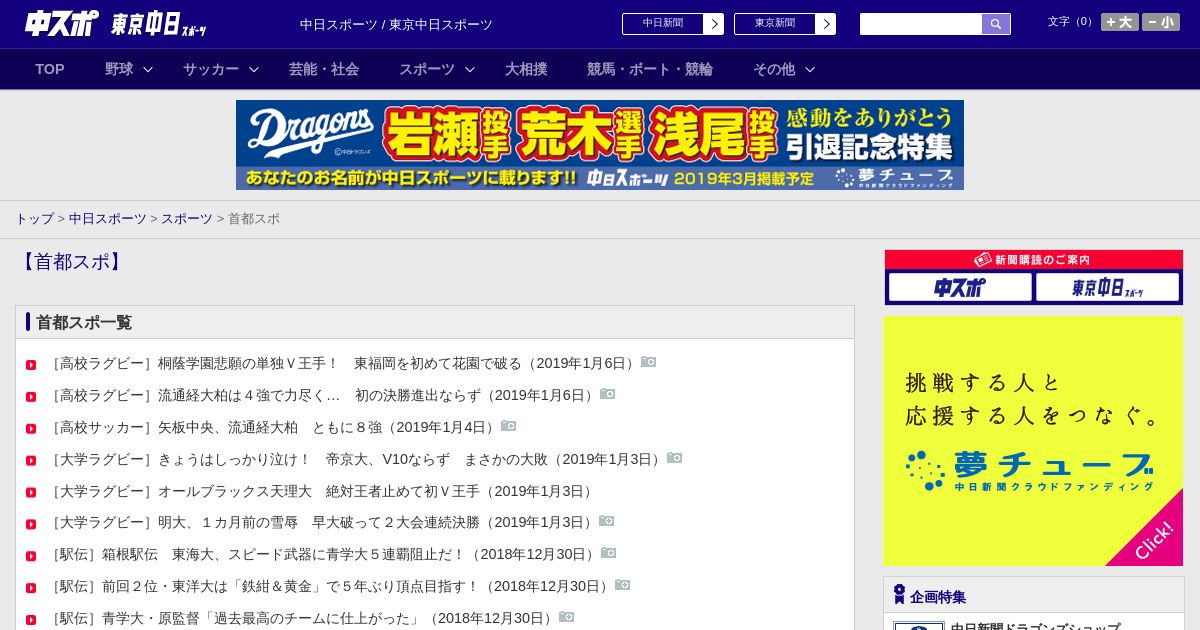Click camera icon beside 青学大・原監督 article
This screenshot has height=630, width=1200.
(x=567, y=617)
